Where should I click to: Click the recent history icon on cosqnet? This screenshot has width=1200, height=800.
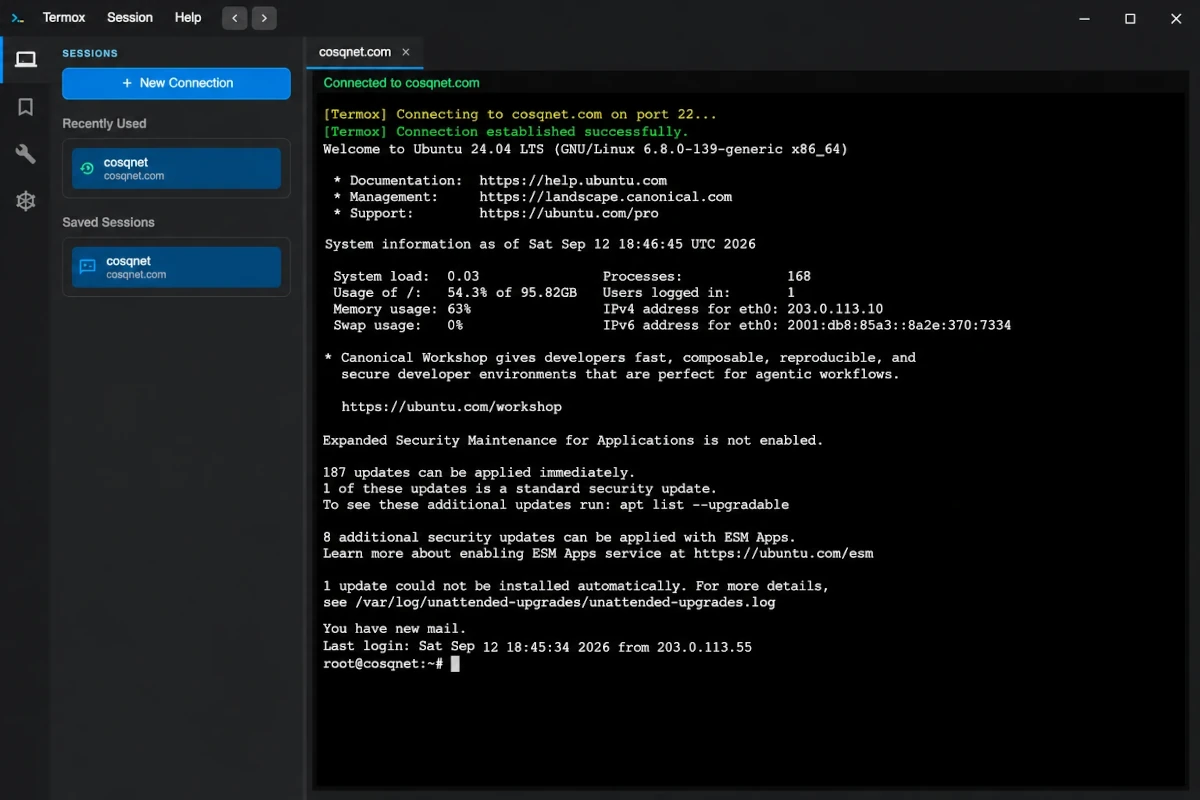tap(87, 168)
